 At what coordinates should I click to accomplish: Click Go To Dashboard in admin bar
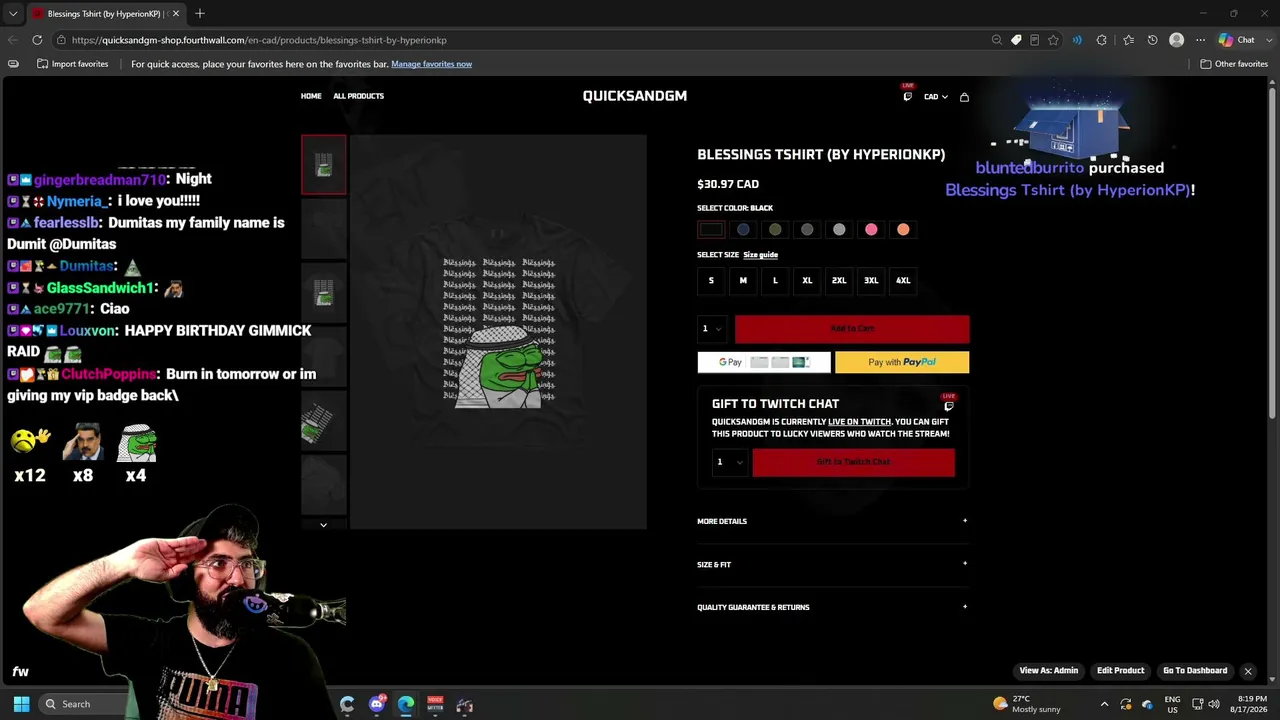coord(1195,671)
